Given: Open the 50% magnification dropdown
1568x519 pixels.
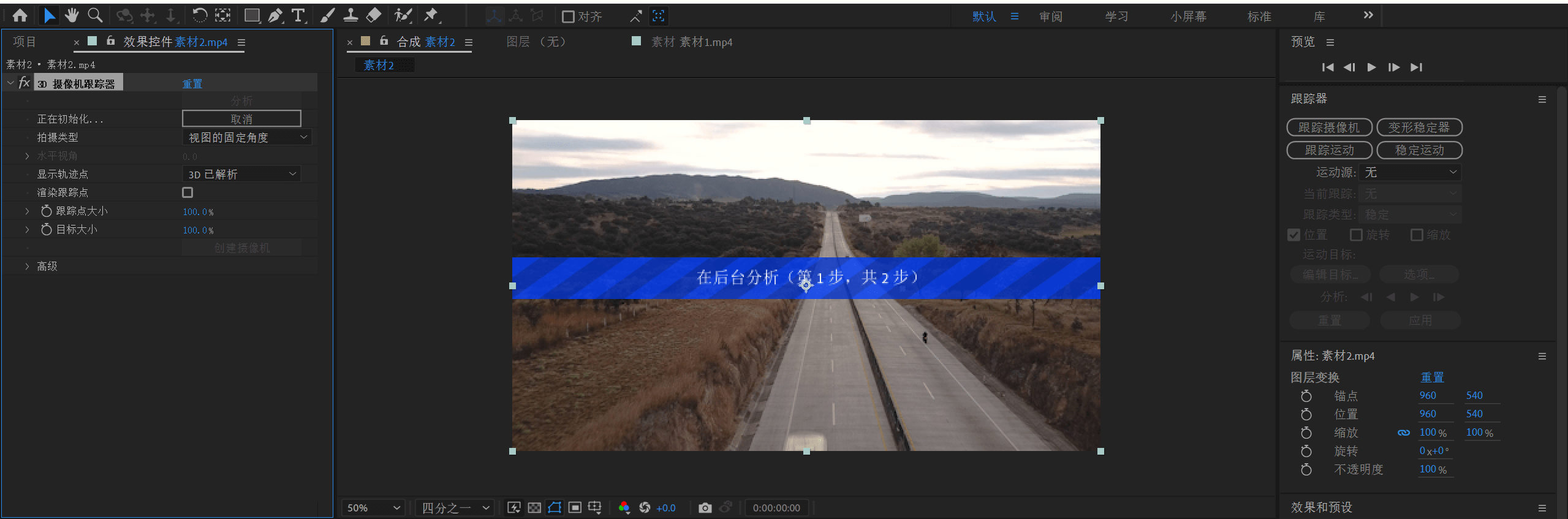Looking at the screenshot, I should click(x=373, y=507).
